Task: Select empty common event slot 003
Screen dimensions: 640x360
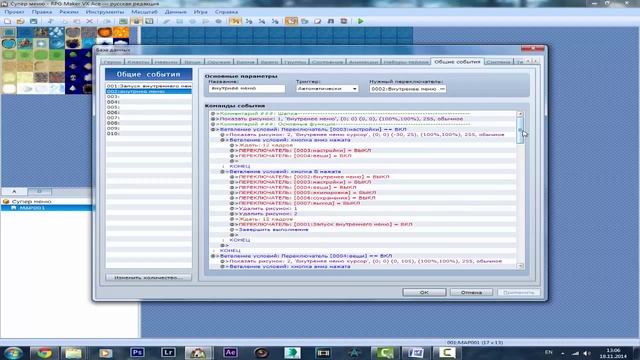Action: coord(149,97)
